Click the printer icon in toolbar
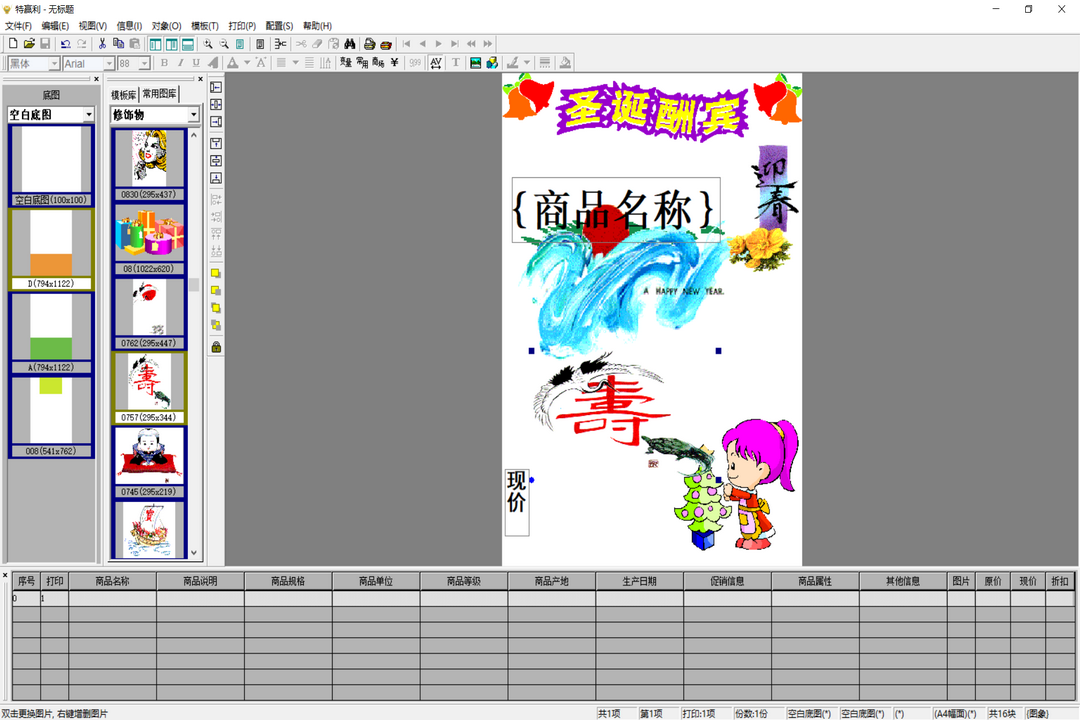This screenshot has width=1080, height=720. click(369, 44)
